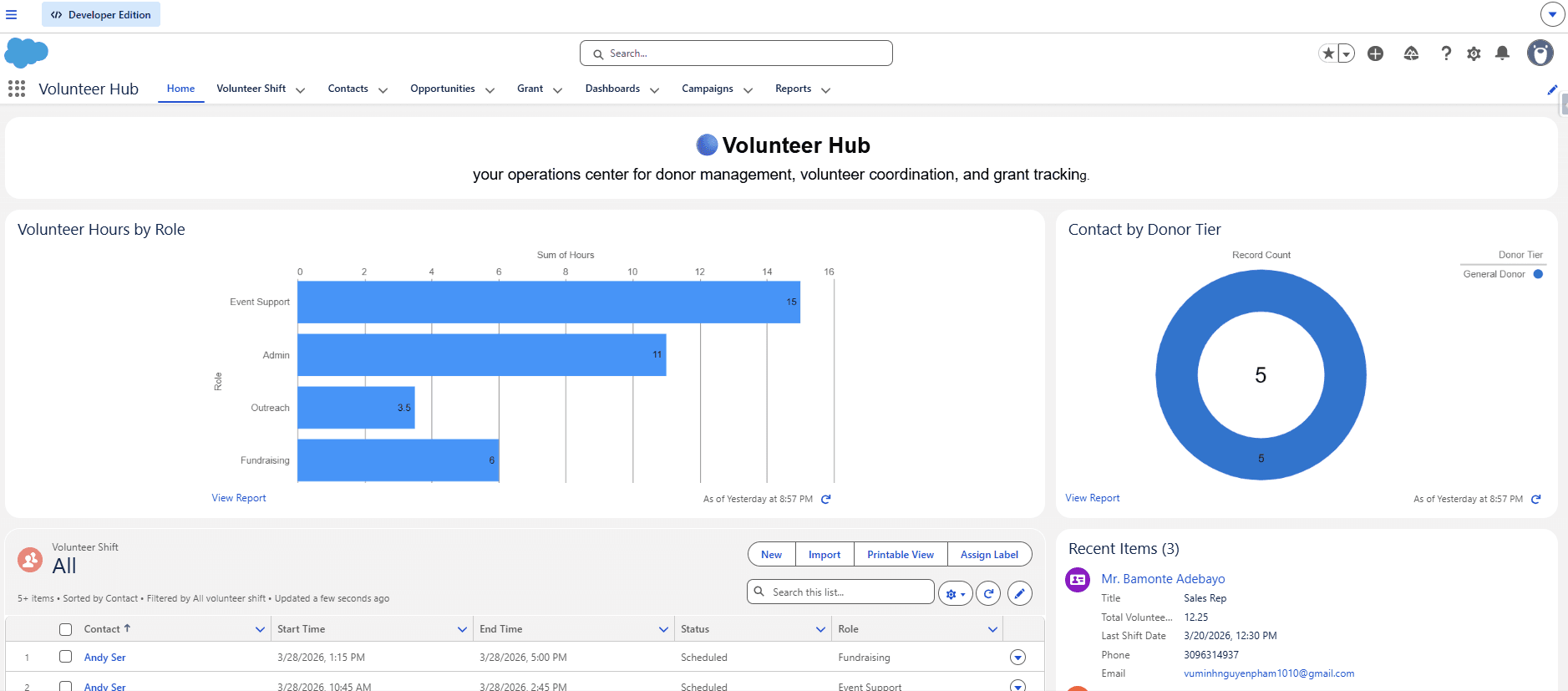
Task: Open Volunteer Shift tab dropdown chevron
Action: coord(301,89)
